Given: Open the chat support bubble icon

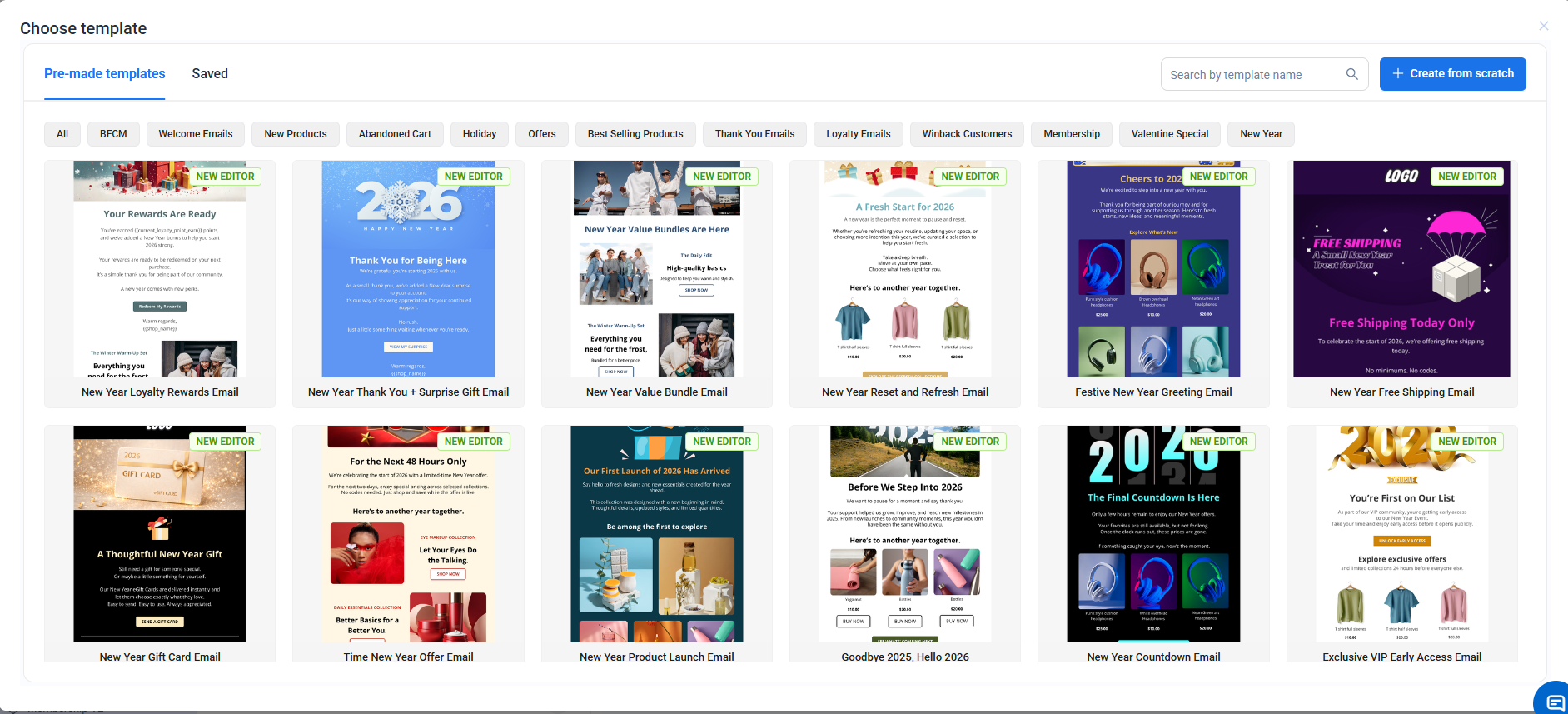Looking at the screenshot, I should pos(1554,702).
